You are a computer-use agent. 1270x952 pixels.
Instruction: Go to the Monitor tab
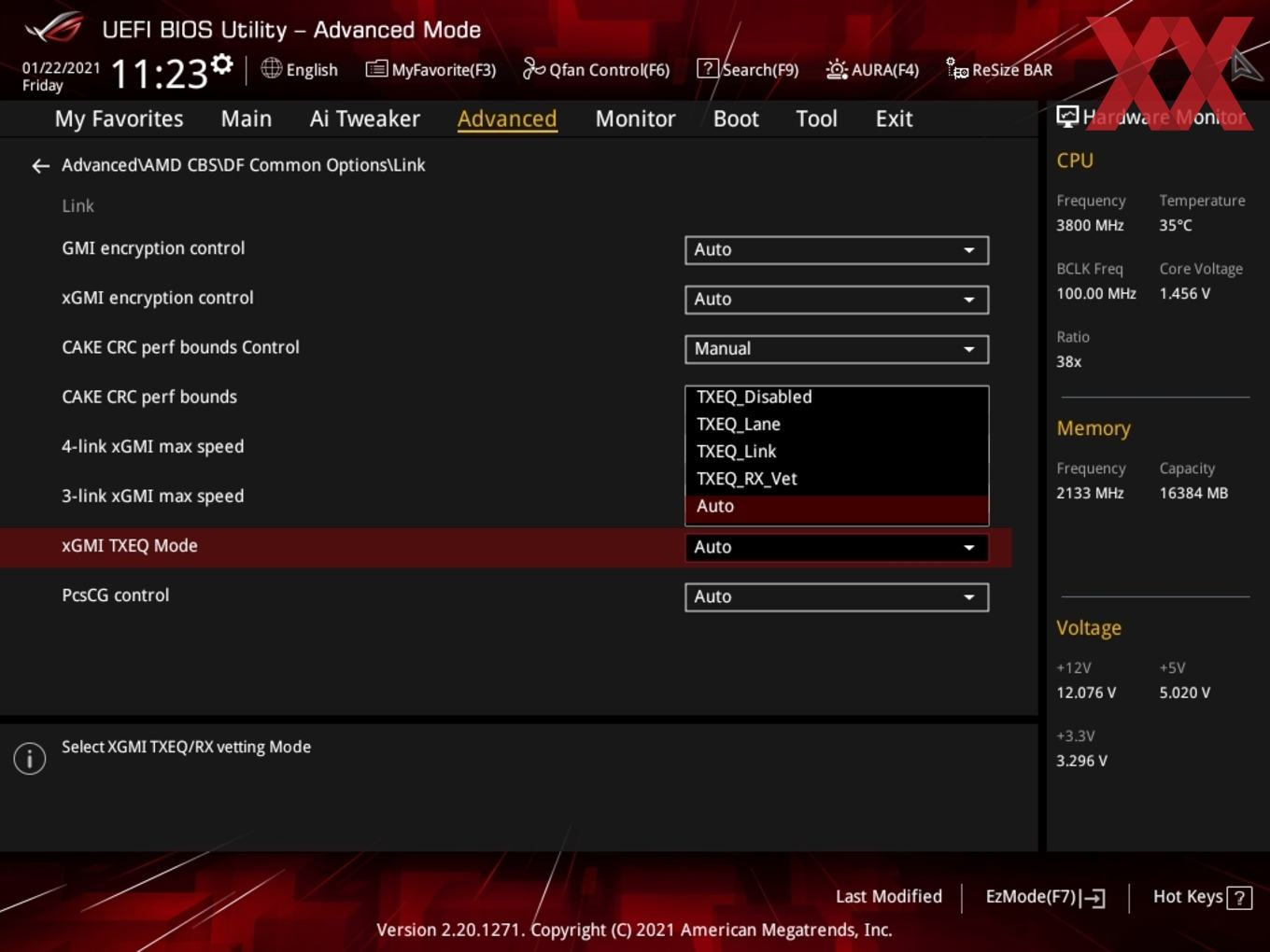[x=635, y=119]
